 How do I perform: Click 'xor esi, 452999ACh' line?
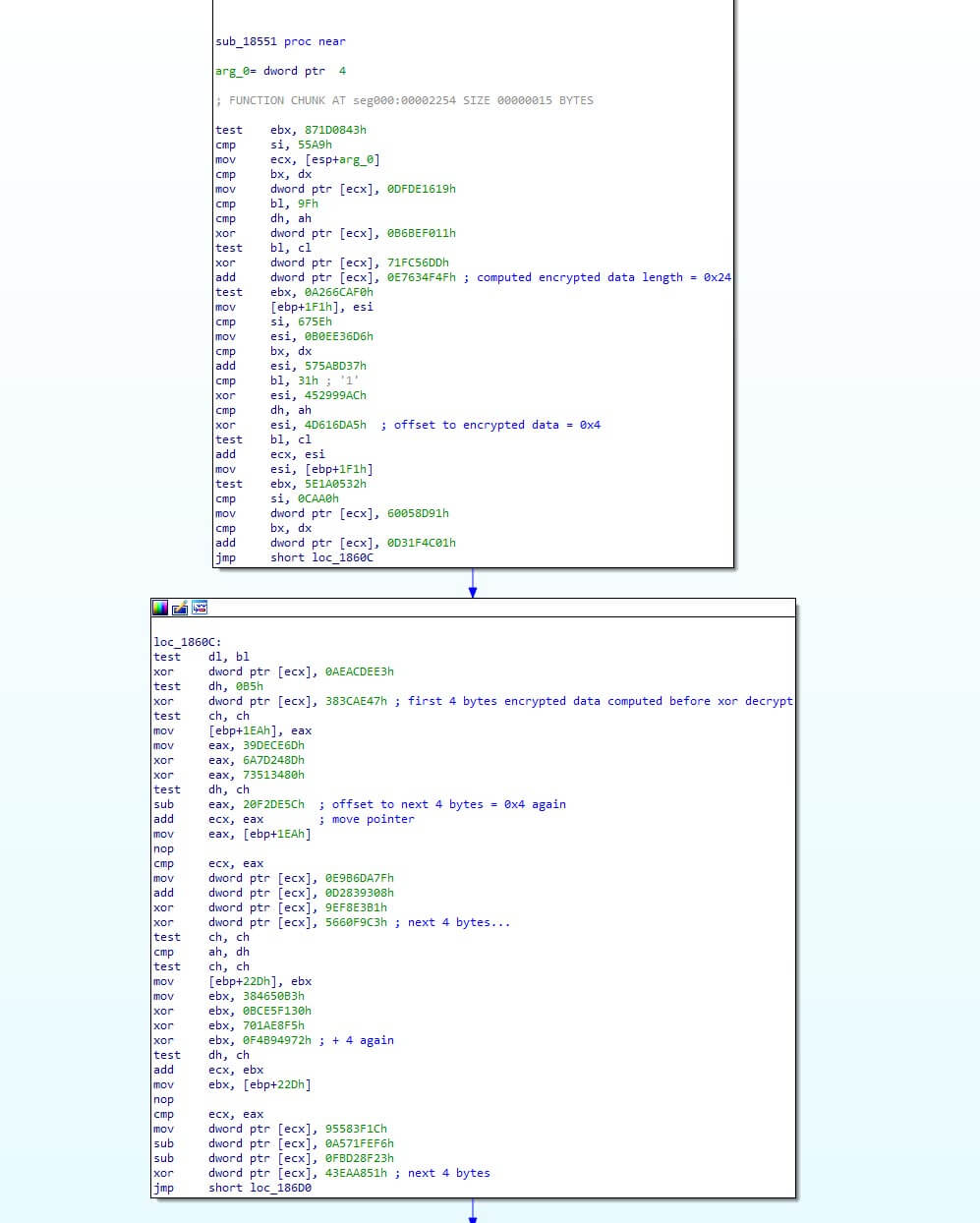click(291, 395)
